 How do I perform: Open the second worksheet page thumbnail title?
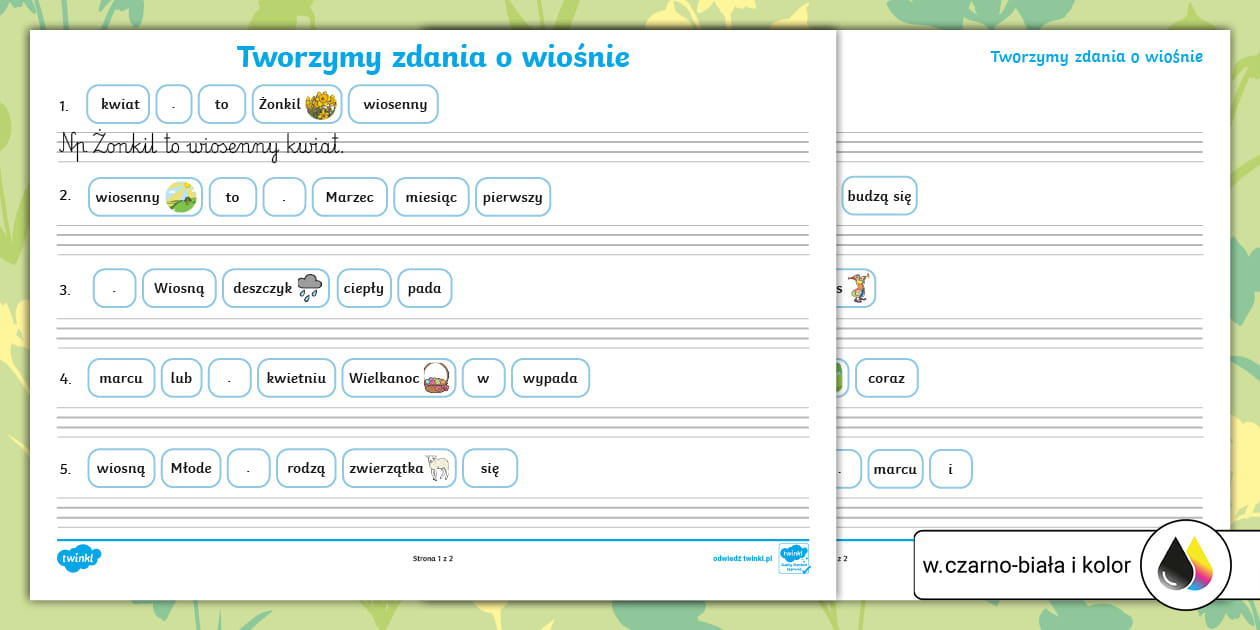coord(1096,57)
